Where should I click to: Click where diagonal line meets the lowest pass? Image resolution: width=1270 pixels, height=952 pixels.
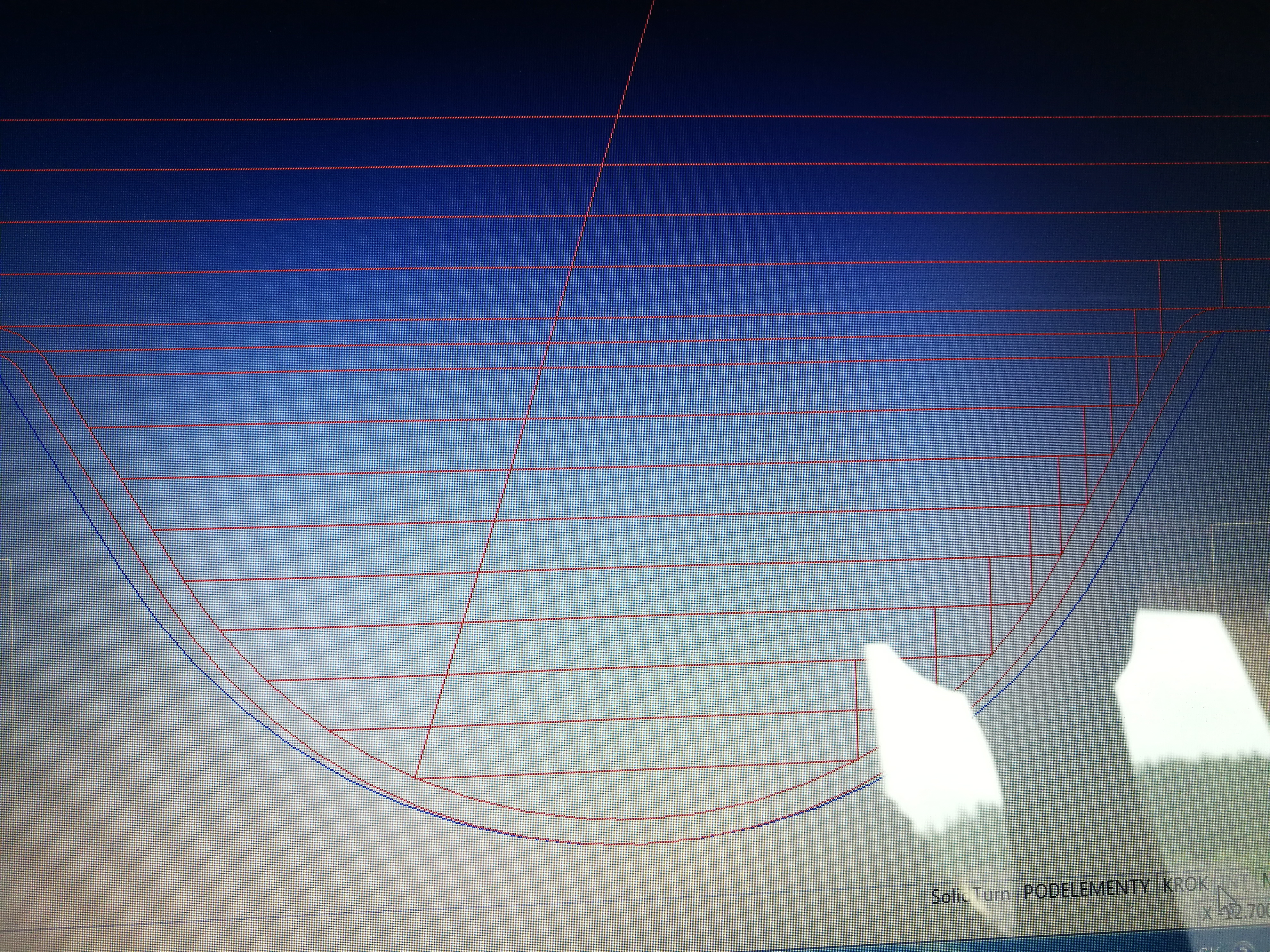(415, 779)
